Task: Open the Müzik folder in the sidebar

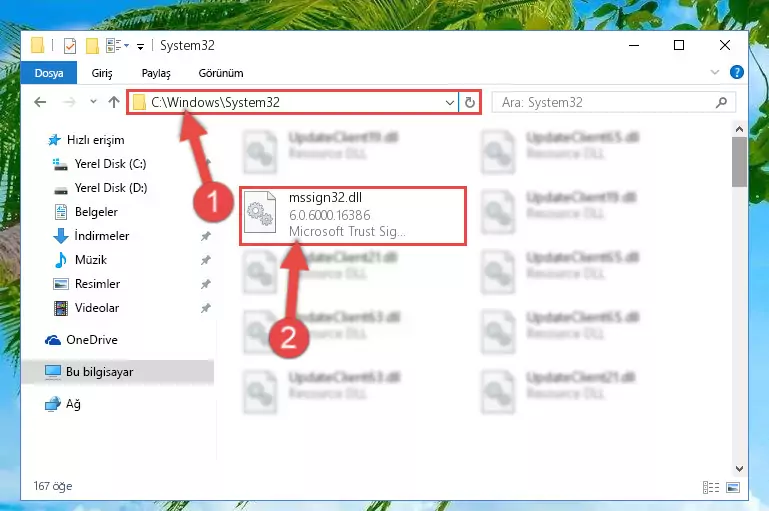Action: click(90, 260)
